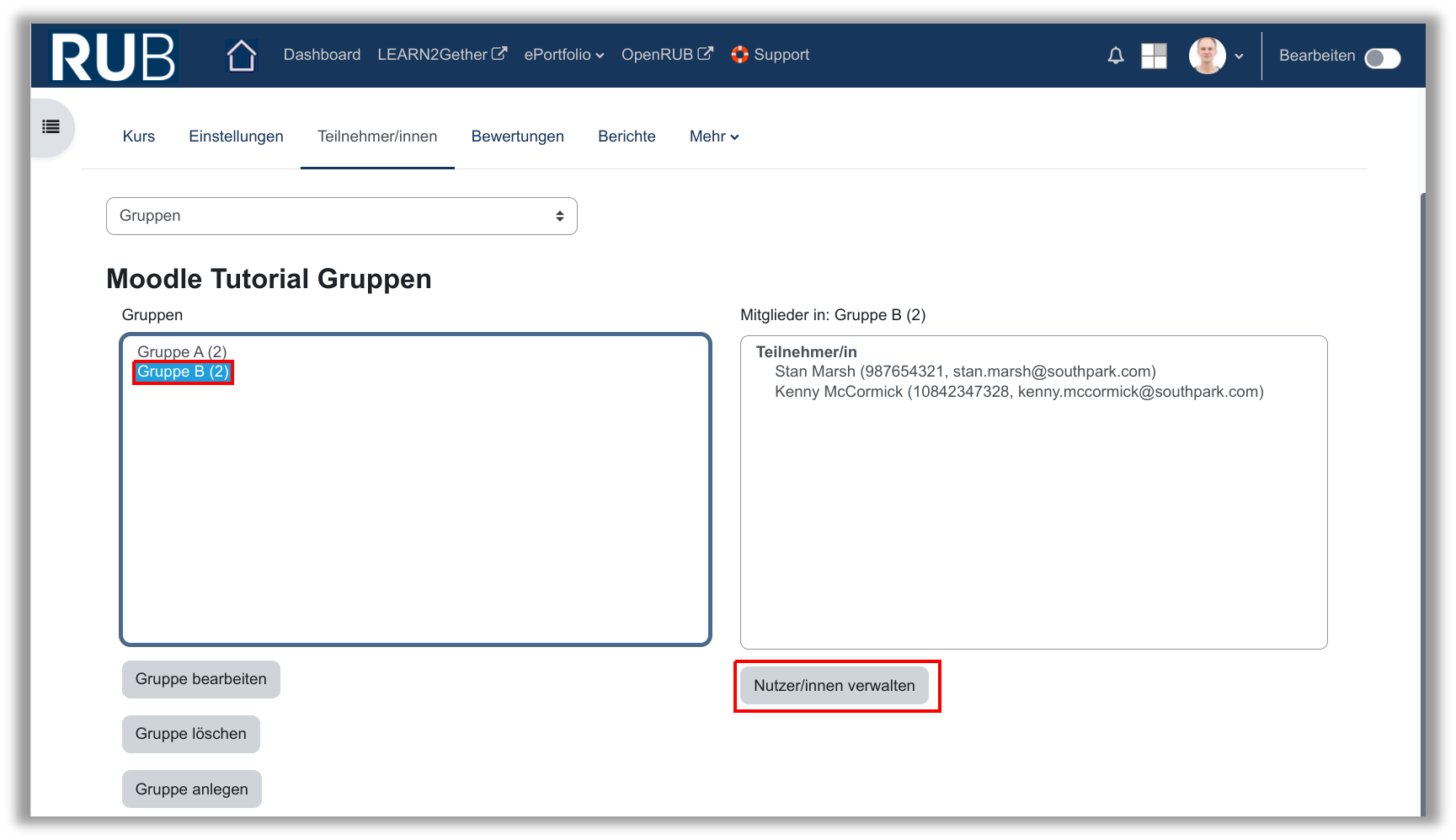The image size is (1456, 840).
Task: Select Kenny McCormick in members list
Action: [x=1018, y=392]
